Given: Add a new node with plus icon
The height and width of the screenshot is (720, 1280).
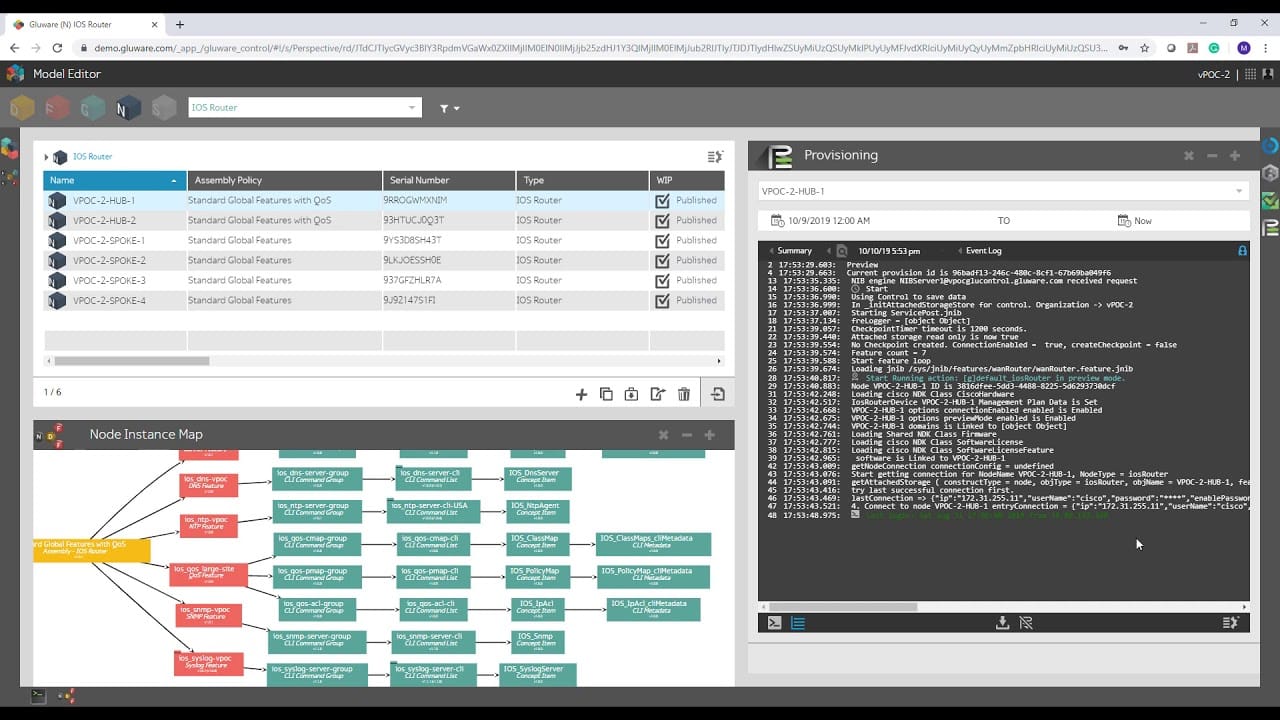Looking at the screenshot, I should [x=581, y=394].
